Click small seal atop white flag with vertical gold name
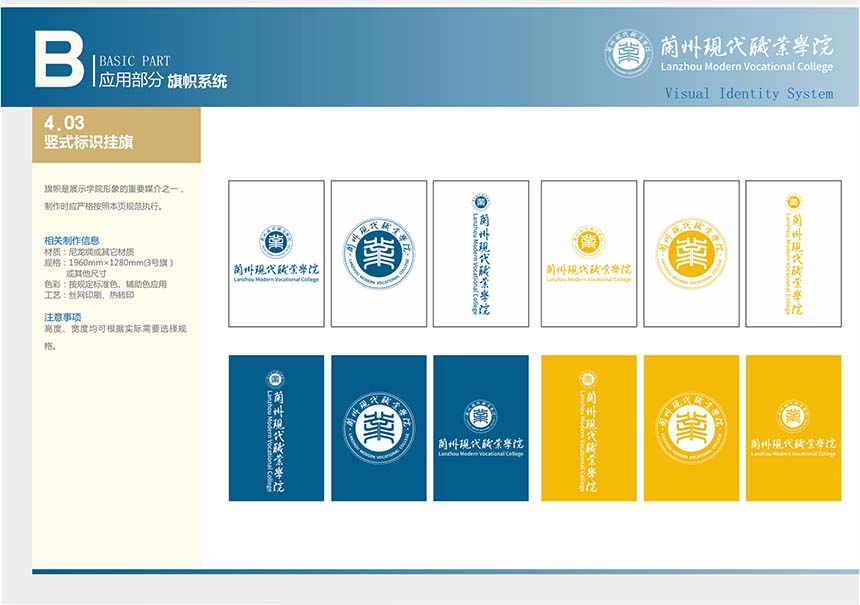This screenshot has height=605, width=860. point(793,201)
